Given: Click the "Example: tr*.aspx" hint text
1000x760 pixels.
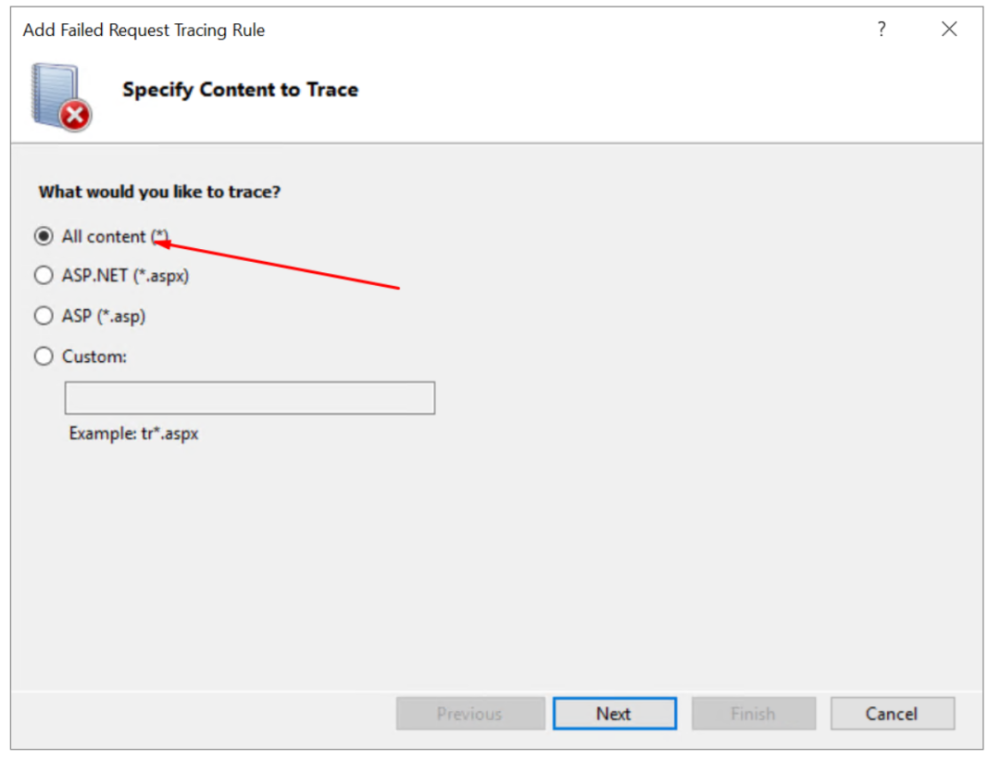Looking at the screenshot, I should [x=134, y=434].
